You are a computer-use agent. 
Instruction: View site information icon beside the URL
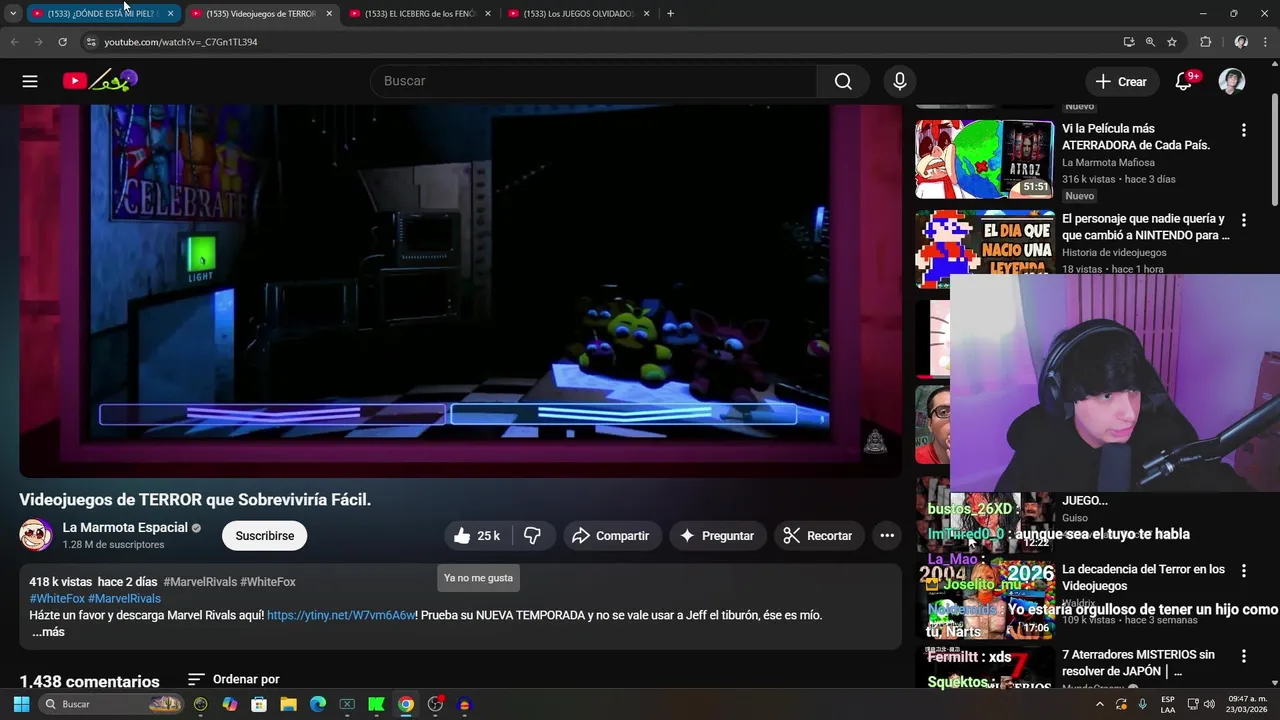[91, 42]
